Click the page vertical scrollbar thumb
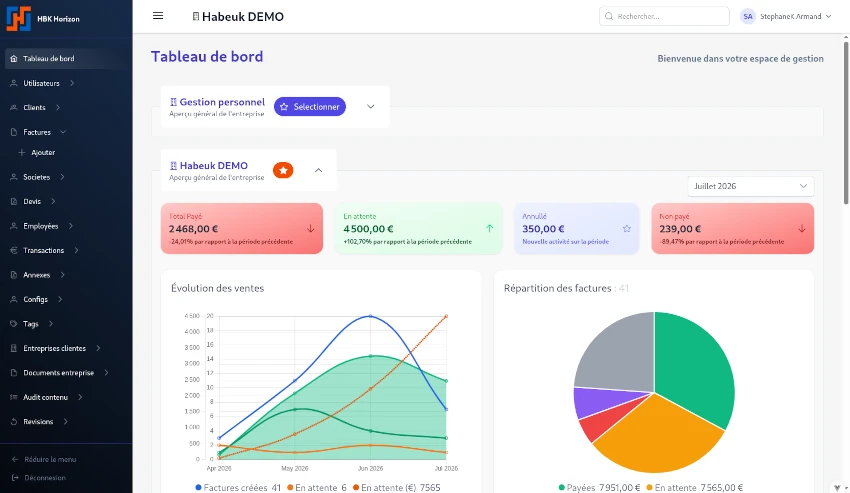The image size is (850, 493). [x=846, y=122]
